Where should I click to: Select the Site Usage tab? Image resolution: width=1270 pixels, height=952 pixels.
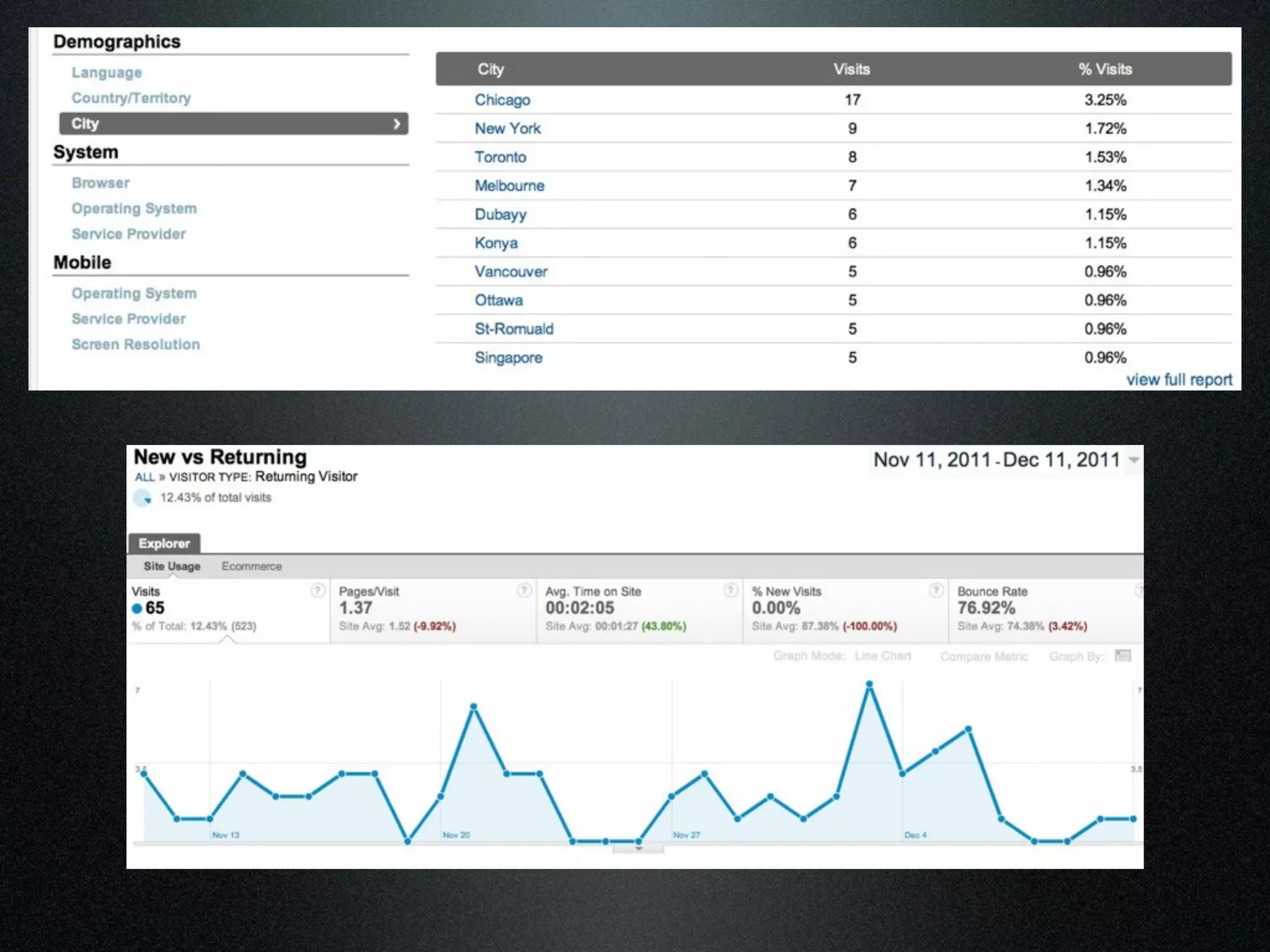tap(172, 566)
